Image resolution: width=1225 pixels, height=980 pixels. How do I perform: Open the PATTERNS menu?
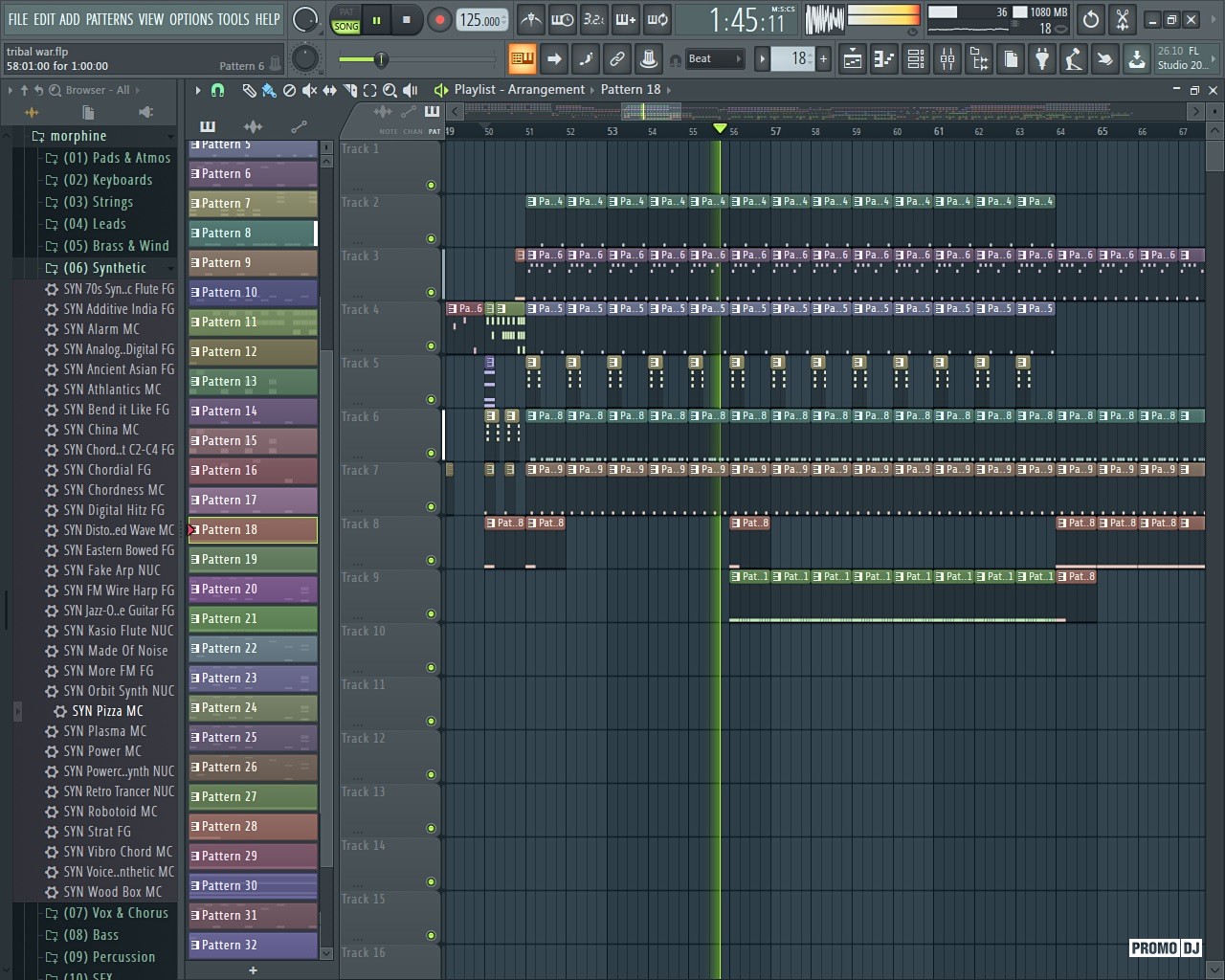click(x=109, y=19)
